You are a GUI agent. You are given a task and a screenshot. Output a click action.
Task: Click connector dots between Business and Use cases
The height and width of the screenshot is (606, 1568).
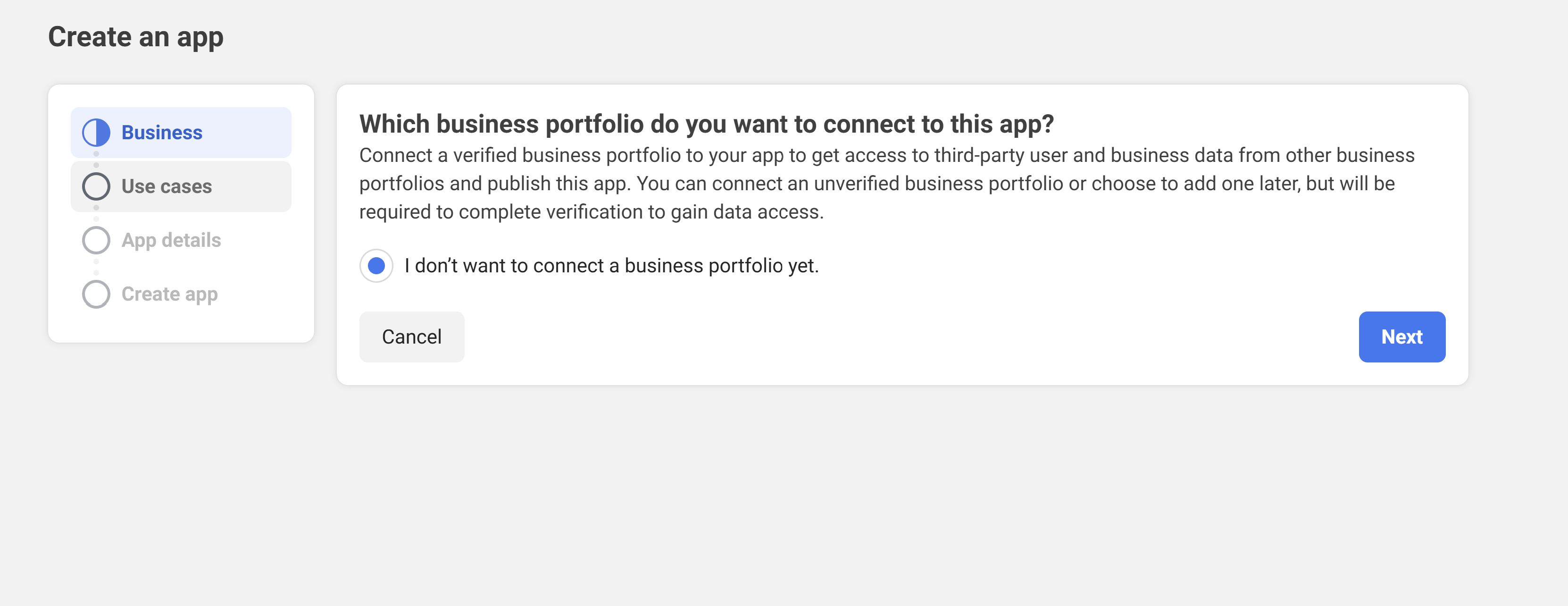(96, 160)
